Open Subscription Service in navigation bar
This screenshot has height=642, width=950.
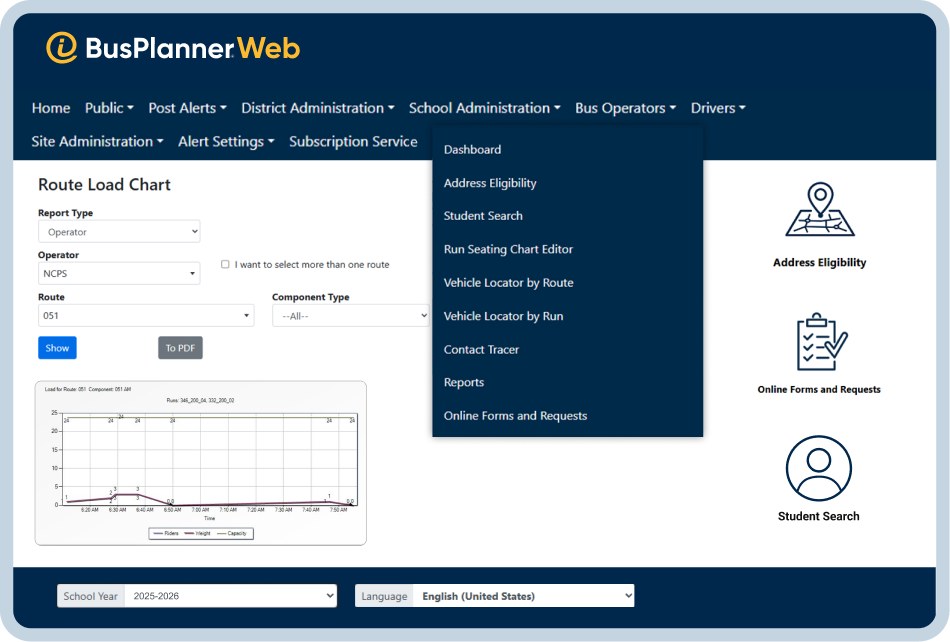(x=353, y=141)
